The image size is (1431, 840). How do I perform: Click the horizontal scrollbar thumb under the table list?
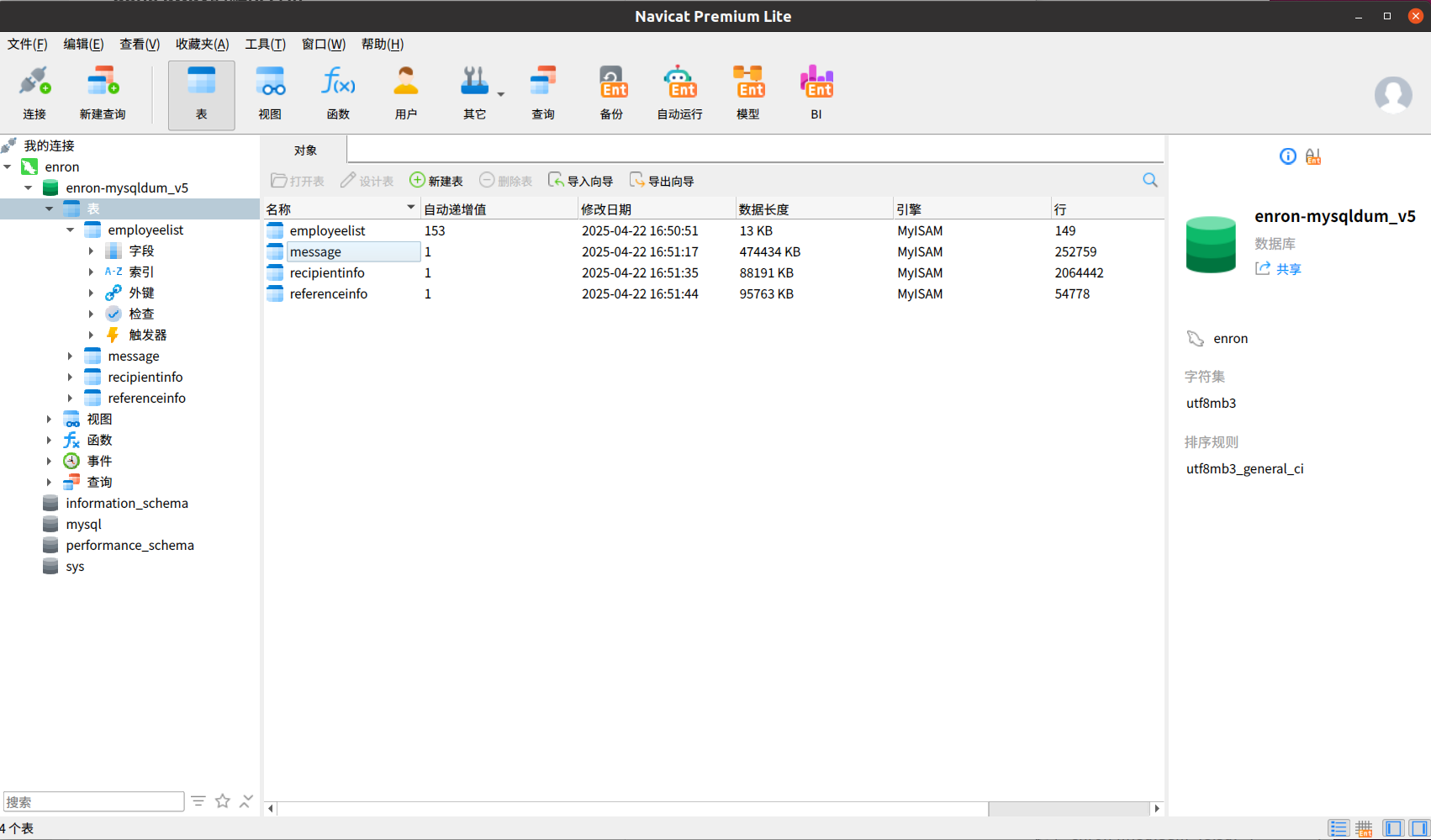1068,808
